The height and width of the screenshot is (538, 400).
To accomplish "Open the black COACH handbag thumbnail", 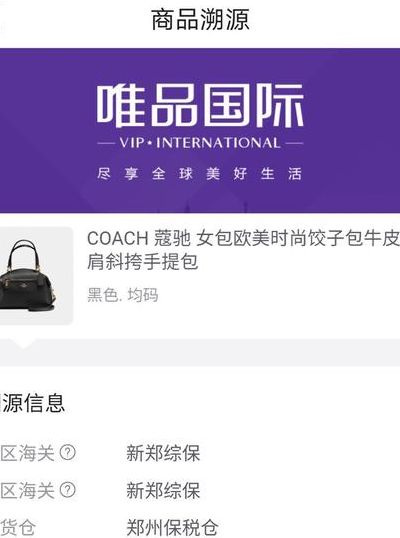I will (34, 276).
